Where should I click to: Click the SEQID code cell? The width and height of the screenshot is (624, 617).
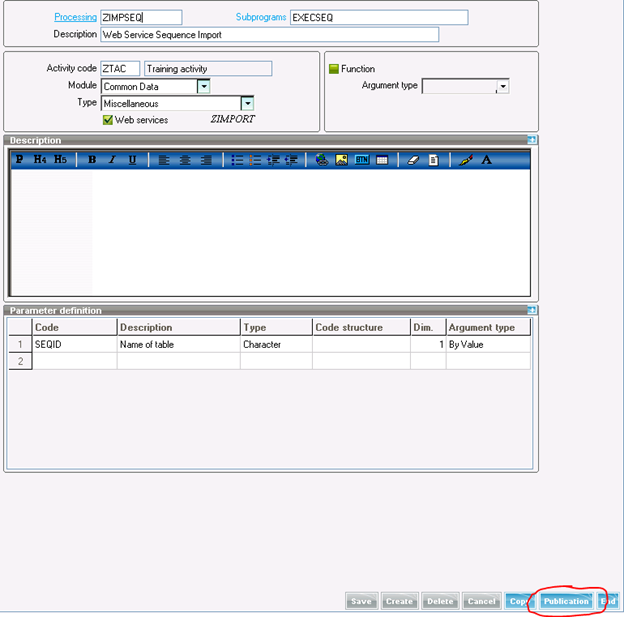click(x=74, y=344)
